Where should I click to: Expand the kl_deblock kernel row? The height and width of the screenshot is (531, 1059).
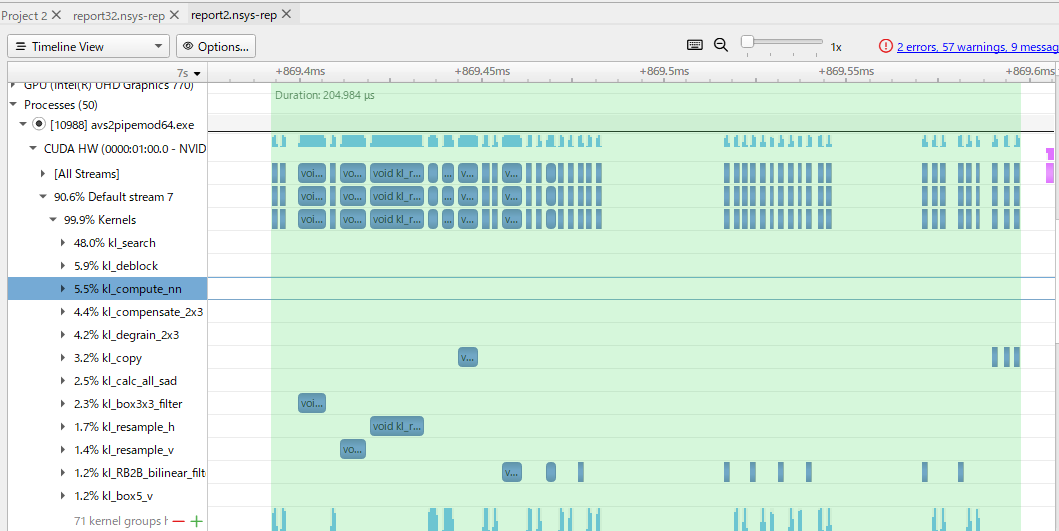pyautogui.click(x=63, y=266)
